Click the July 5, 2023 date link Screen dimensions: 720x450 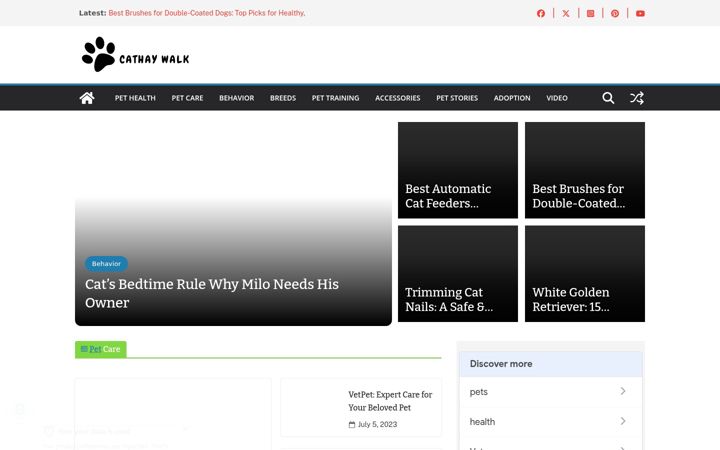pos(377,425)
